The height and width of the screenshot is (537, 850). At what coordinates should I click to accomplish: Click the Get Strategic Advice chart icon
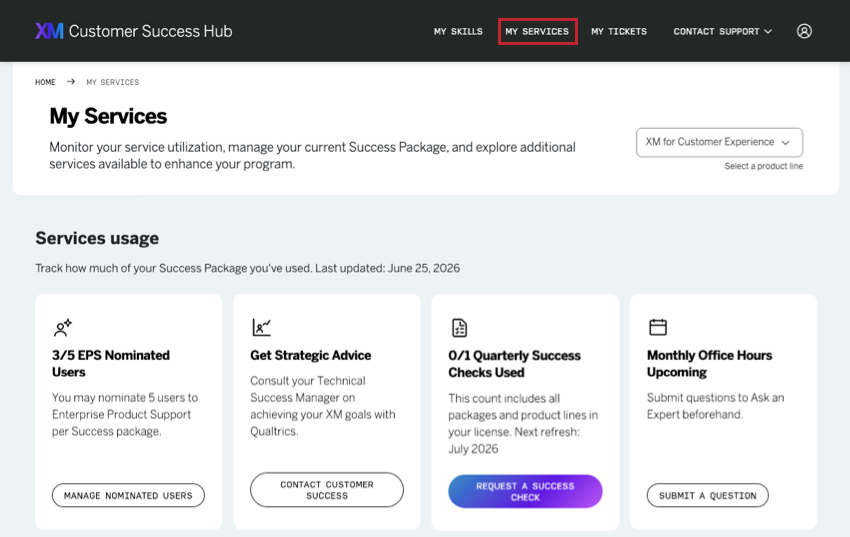point(261,327)
